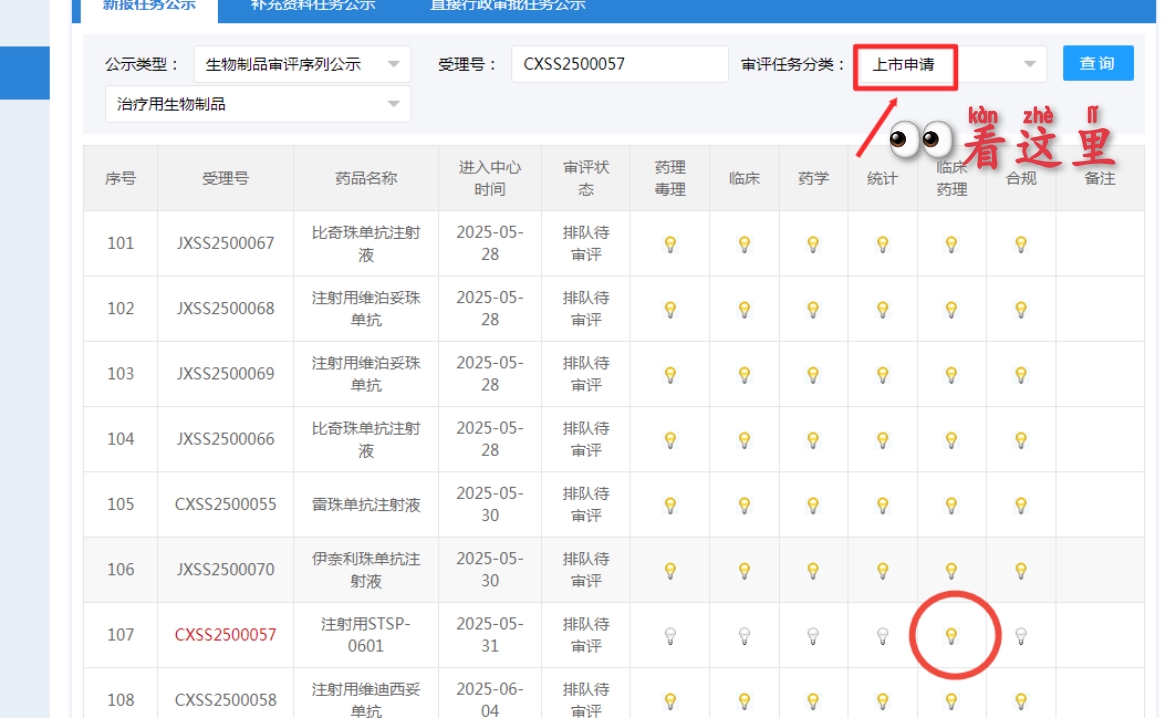Viewport: 1175px width, 718px height.
Task: Click 受理号 JXSS2500066
Action: pyautogui.click(x=226, y=438)
